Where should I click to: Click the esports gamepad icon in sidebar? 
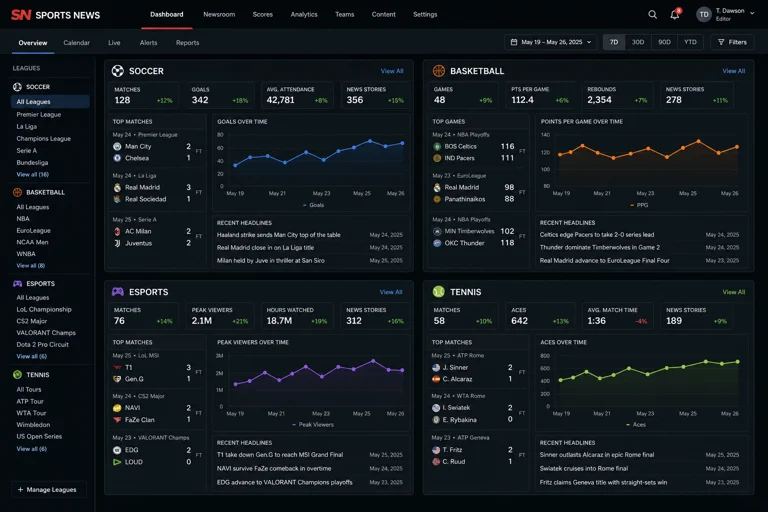(18, 284)
